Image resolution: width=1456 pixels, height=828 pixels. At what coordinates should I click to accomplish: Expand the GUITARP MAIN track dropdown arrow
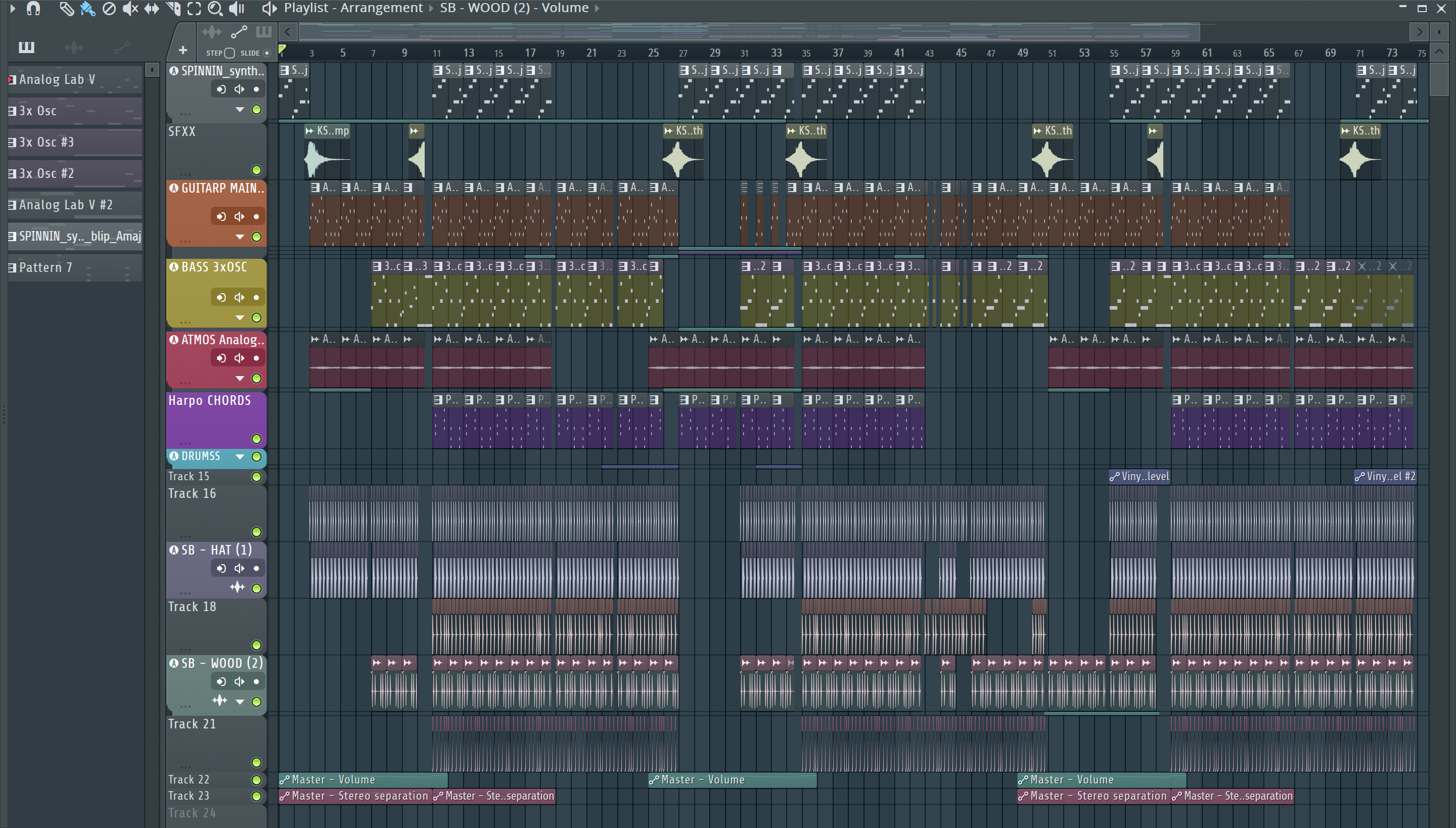240,237
